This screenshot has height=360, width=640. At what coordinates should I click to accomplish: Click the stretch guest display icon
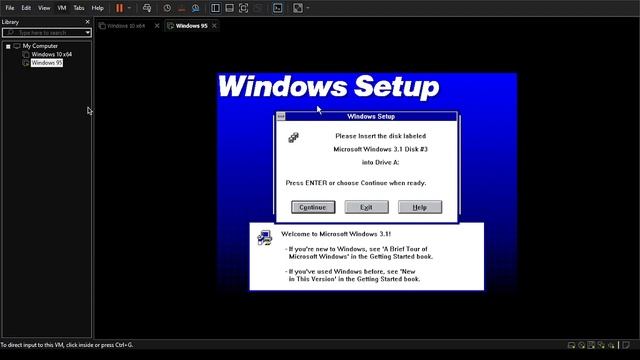click(x=298, y=8)
